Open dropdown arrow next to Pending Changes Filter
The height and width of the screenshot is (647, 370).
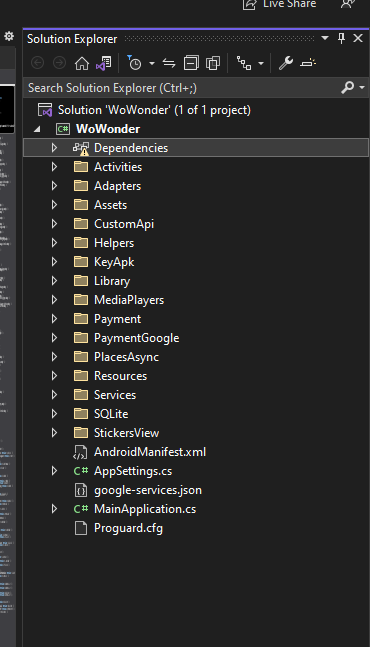pos(152,63)
